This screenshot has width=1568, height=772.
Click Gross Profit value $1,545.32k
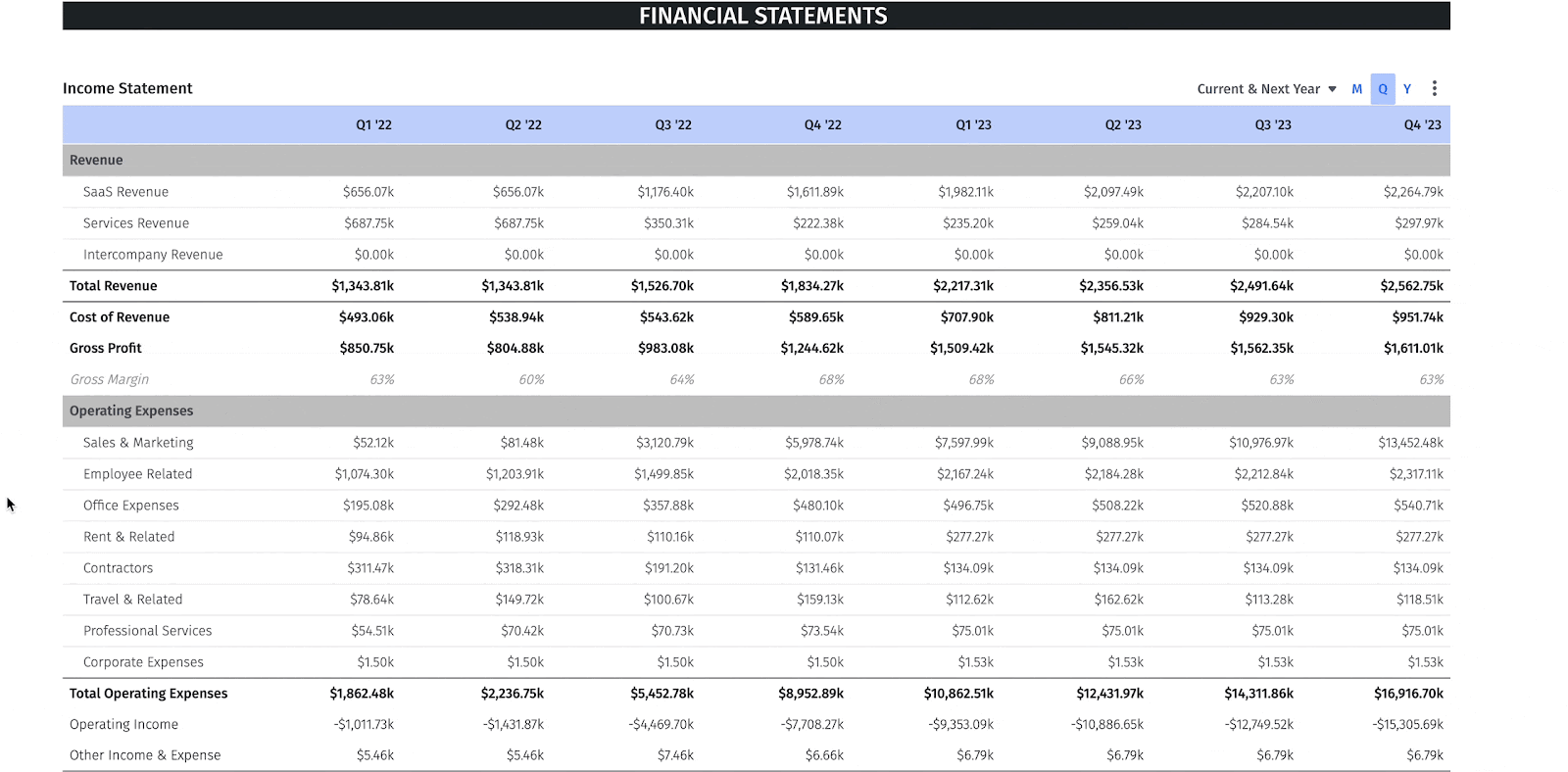(x=1112, y=348)
